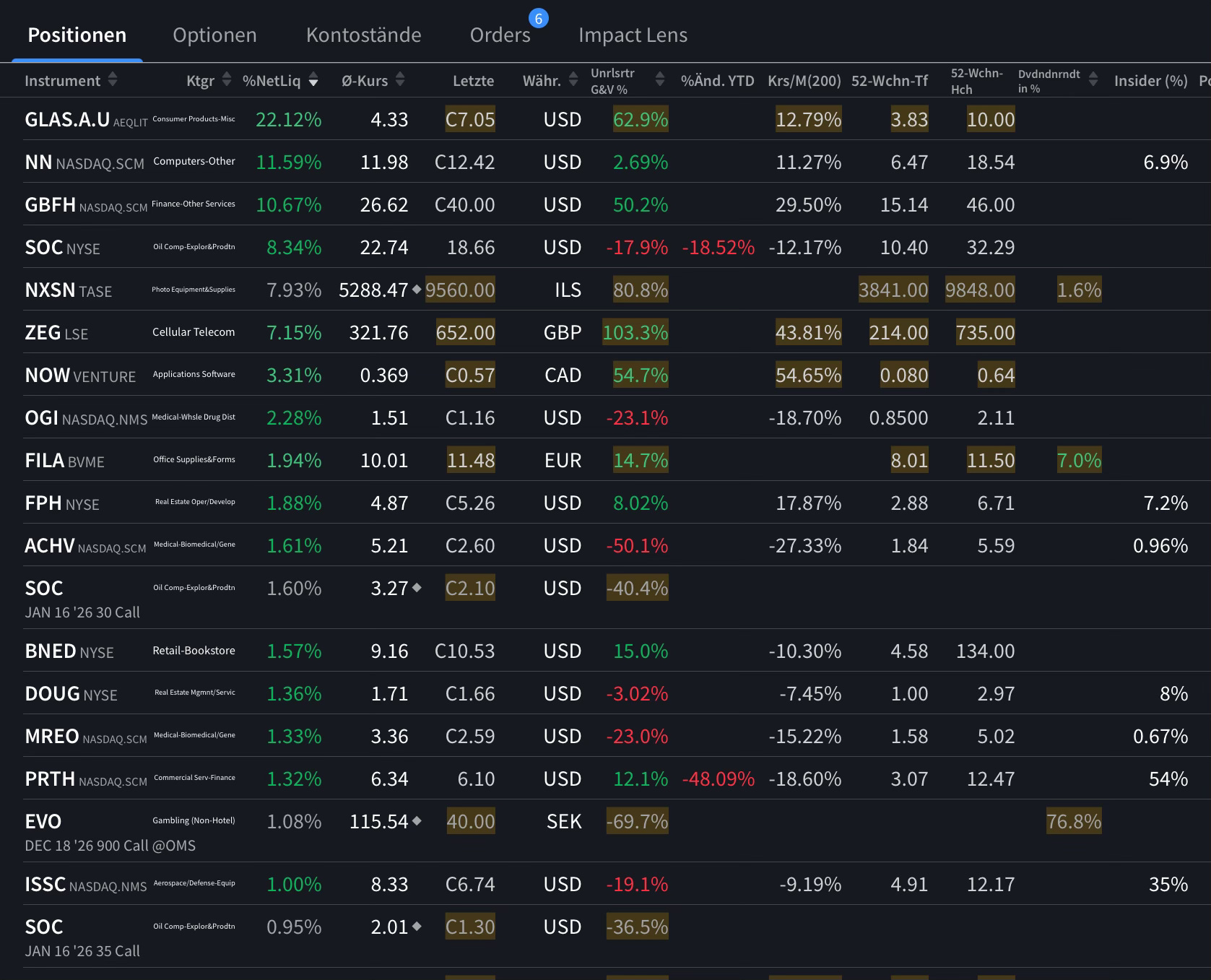Click SOC YTD change -18.52%
This screenshot has height=980, width=1211.
[719, 247]
